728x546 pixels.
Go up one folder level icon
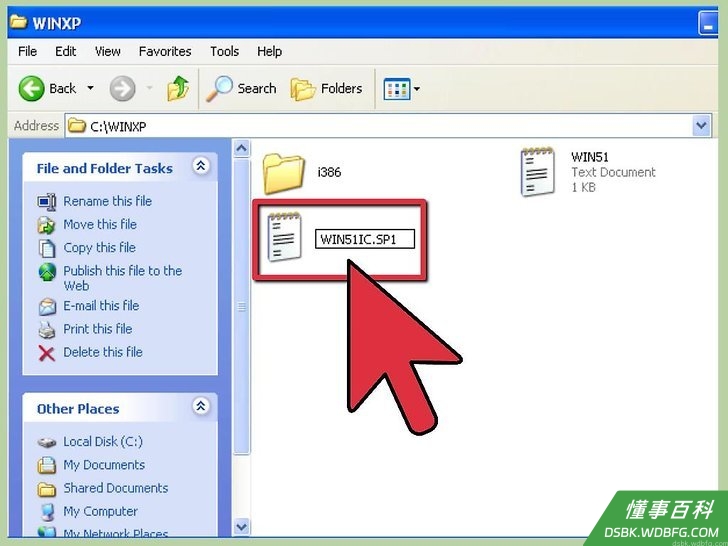pos(178,88)
